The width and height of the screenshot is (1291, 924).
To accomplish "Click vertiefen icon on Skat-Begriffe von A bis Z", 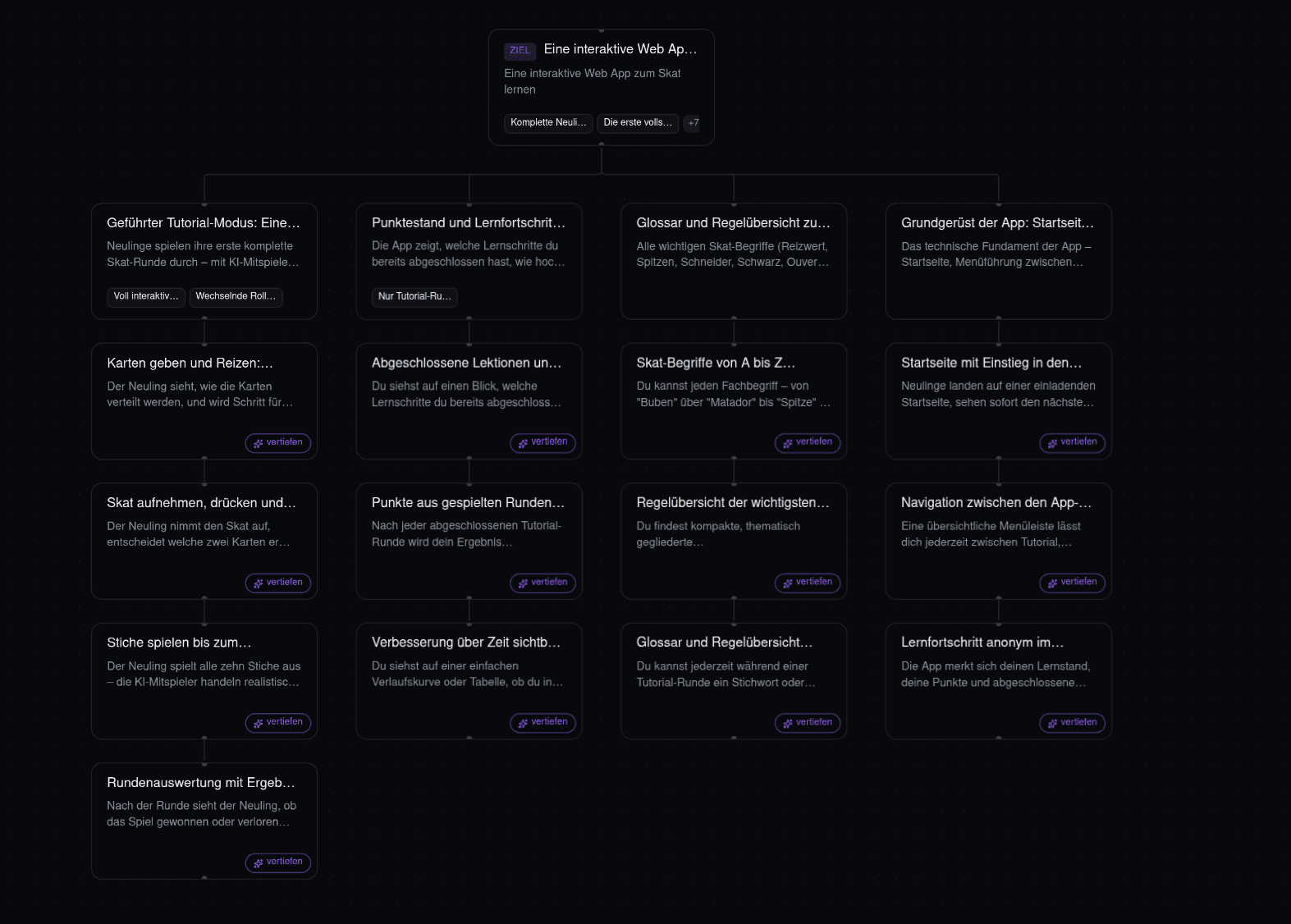I will pyautogui.click(x=788, y=443).
